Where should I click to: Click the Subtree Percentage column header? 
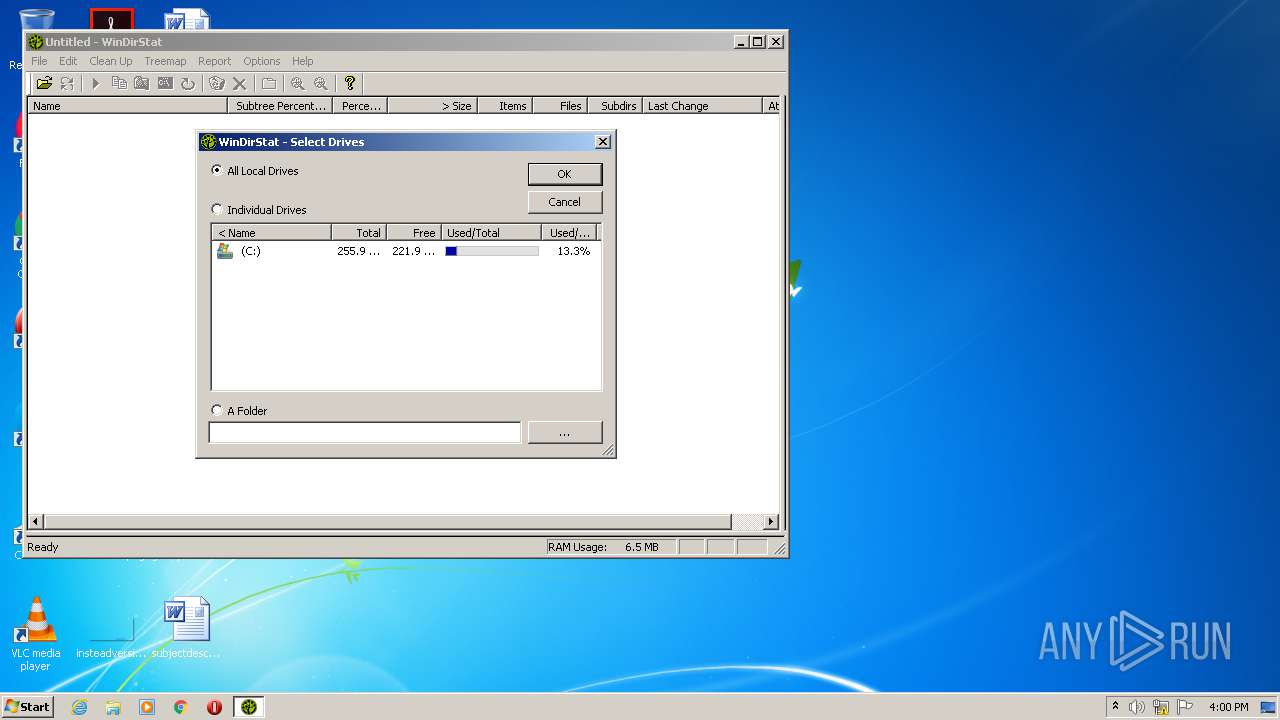(281, 106)
